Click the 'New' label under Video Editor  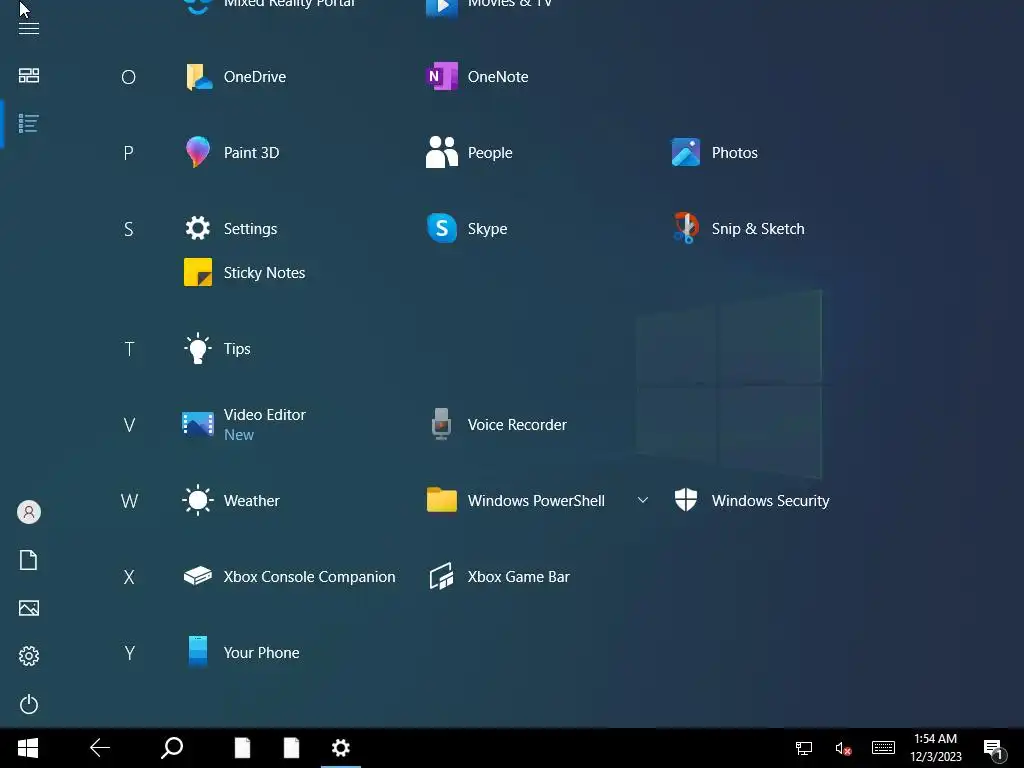(238, 435)
